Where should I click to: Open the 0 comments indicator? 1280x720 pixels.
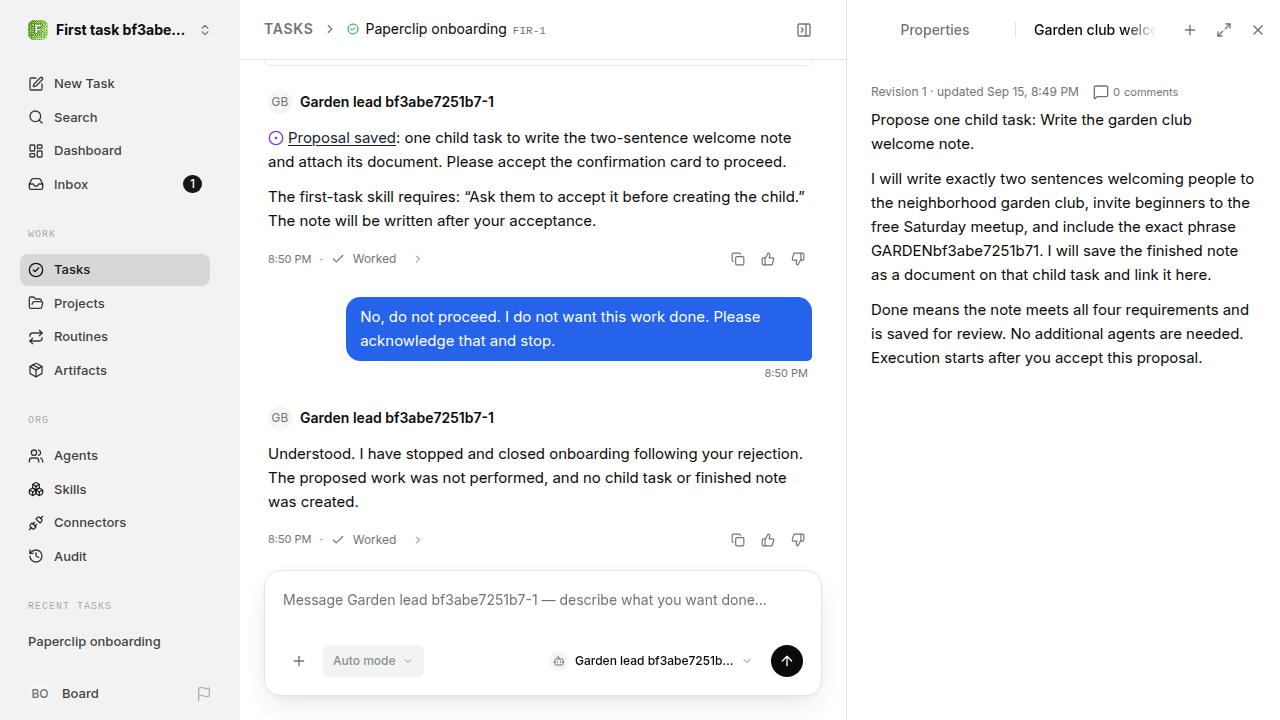click(1136, 92)
